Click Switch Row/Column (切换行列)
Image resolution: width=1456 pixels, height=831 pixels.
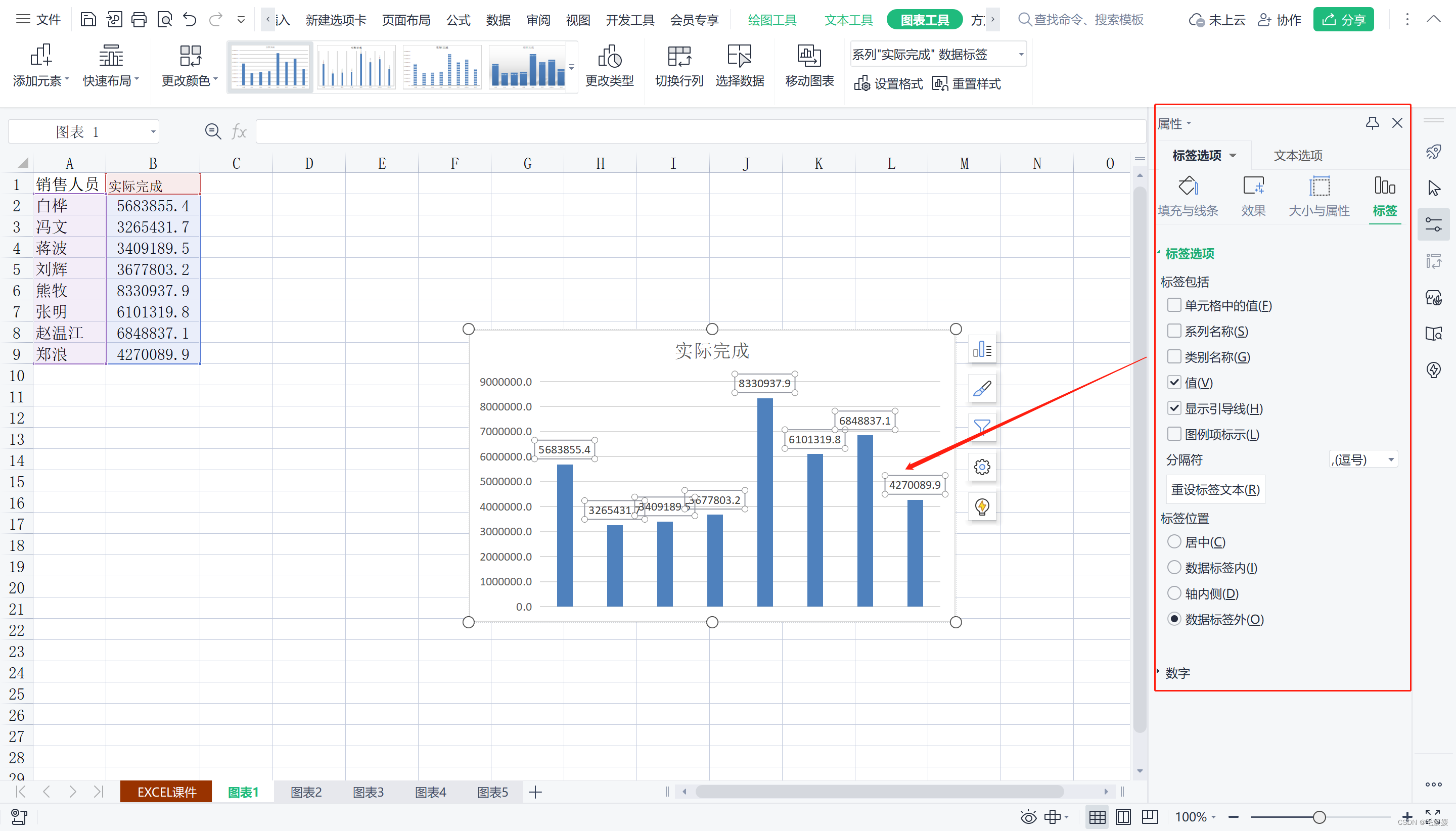(x=679, y=66)
